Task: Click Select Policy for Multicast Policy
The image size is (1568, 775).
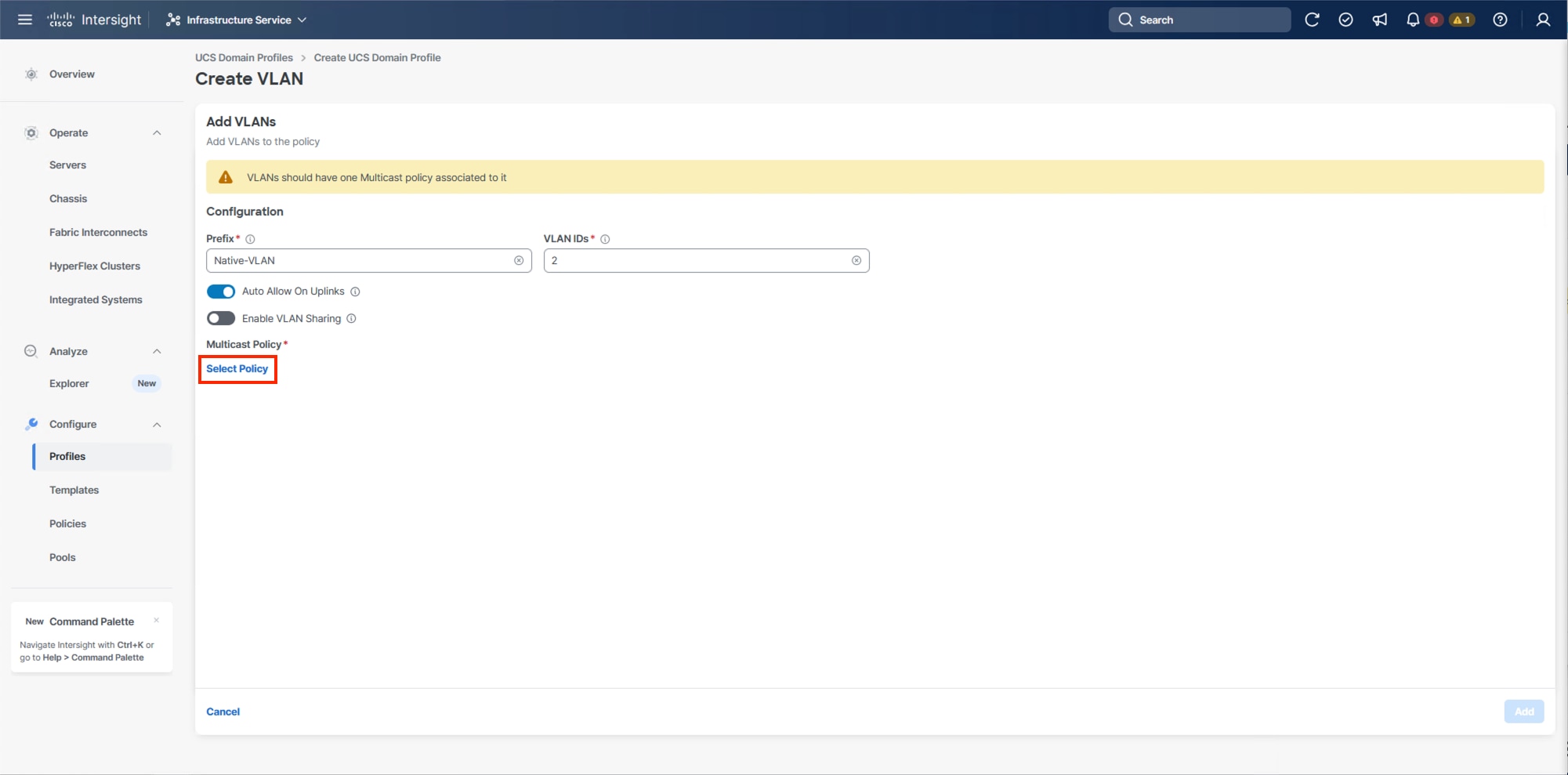Action: tap(237, 368)
